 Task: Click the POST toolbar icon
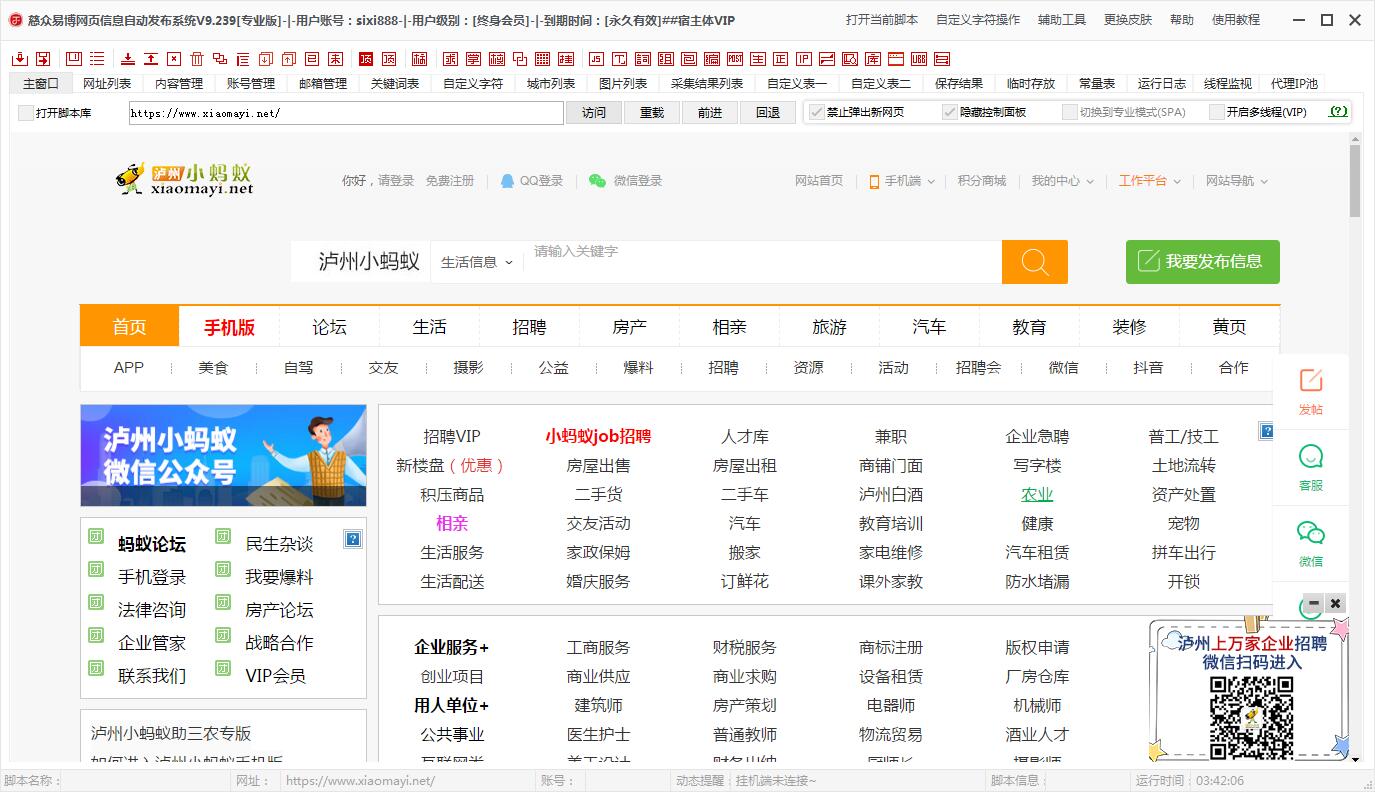[735, 59]
